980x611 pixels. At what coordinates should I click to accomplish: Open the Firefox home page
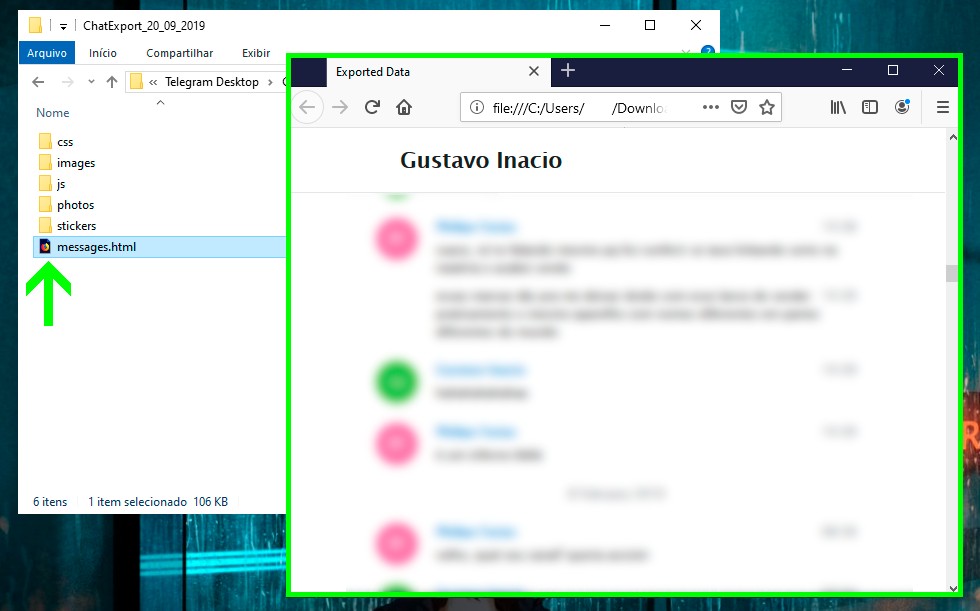404,107
